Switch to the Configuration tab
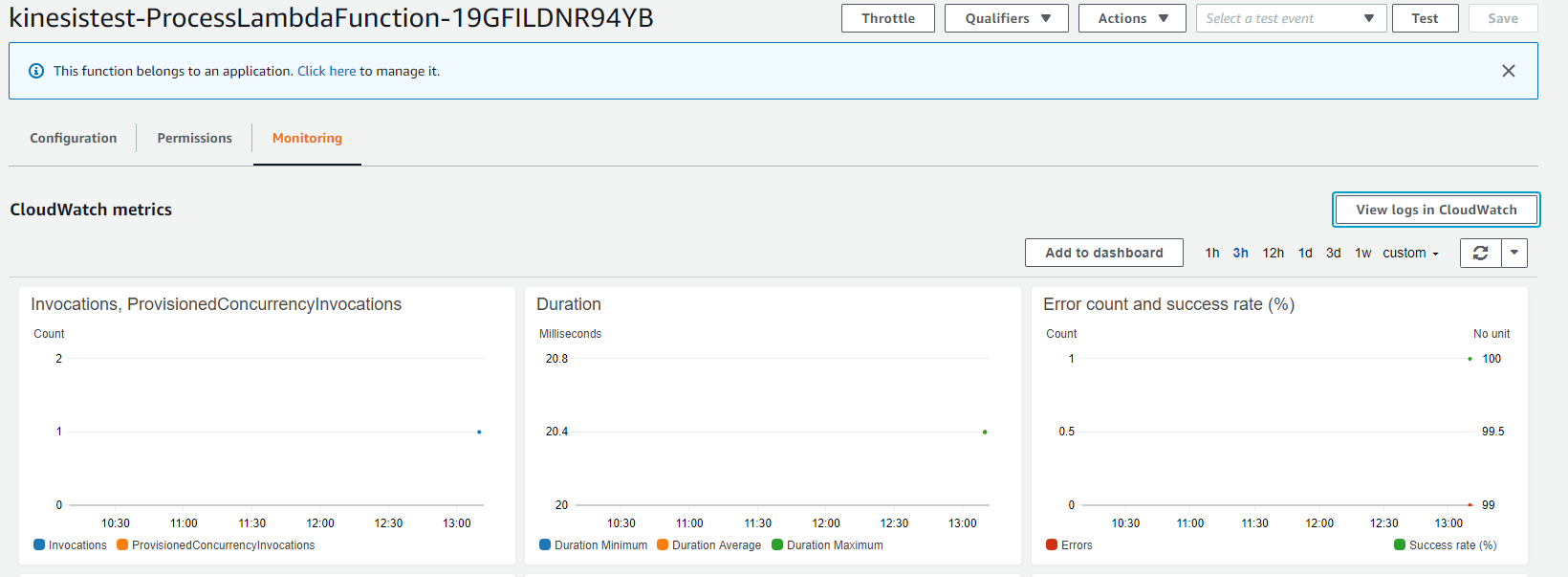Viewport: 1568px width, 577px height. [x=74, y=138]
